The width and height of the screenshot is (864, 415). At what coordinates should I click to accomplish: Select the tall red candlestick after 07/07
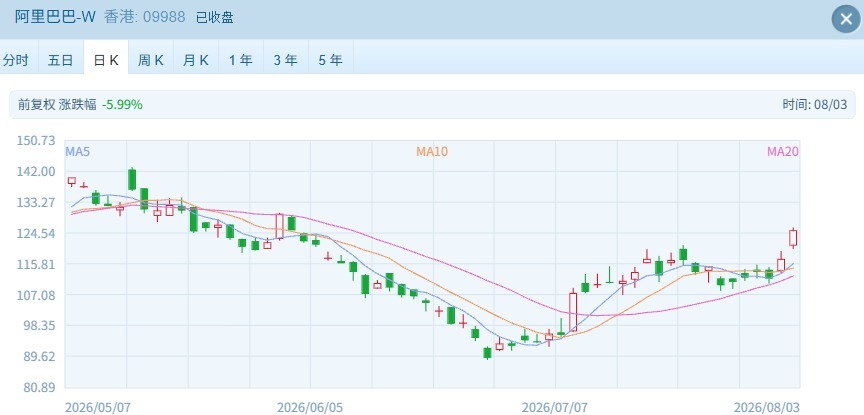tap(573, 312)
